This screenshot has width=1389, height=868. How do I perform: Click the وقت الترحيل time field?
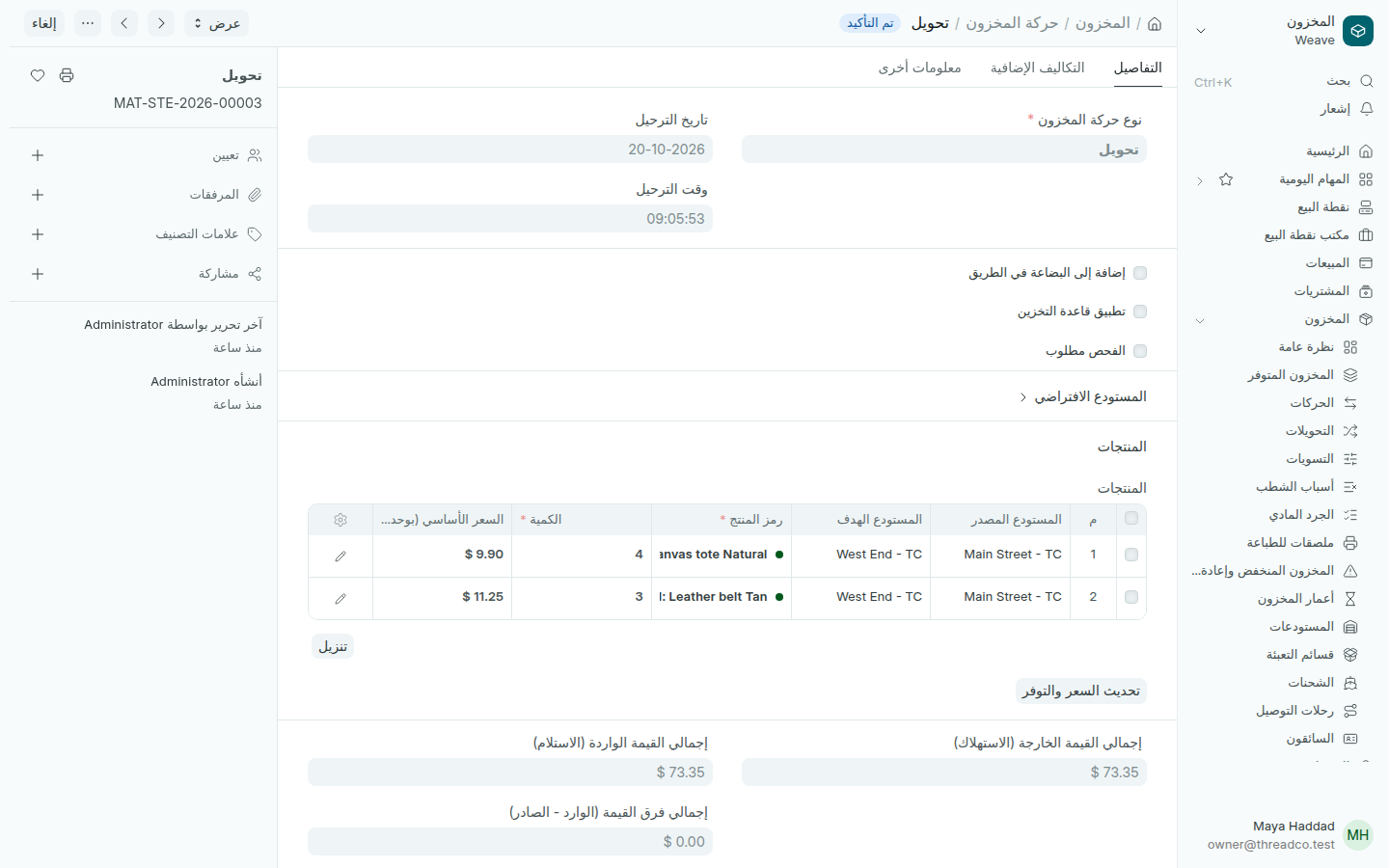(510, 219)
